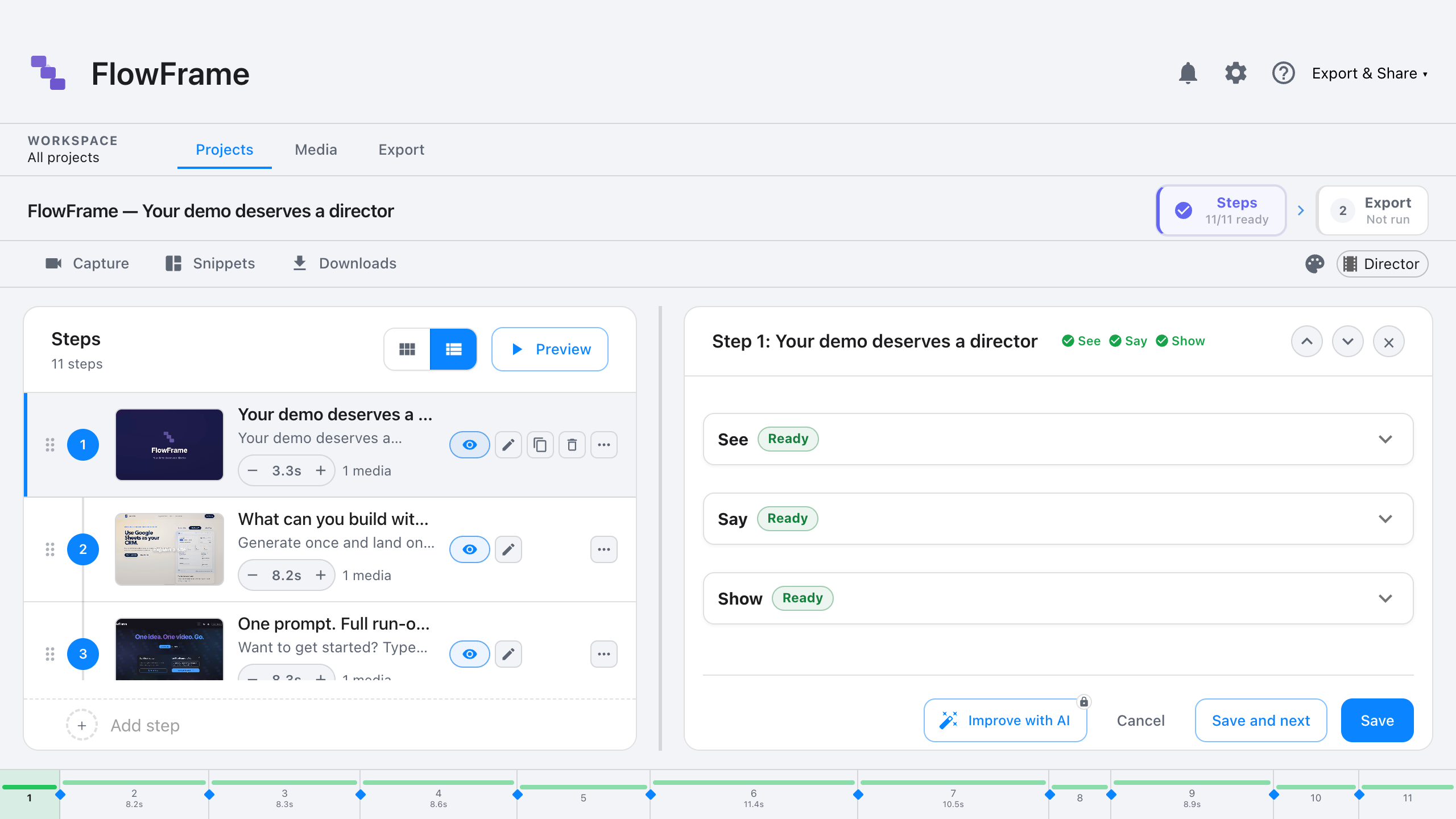Click timeline segment 4 (8.6s)
This screenshot has width=1456, height=819.
(439, 795)
